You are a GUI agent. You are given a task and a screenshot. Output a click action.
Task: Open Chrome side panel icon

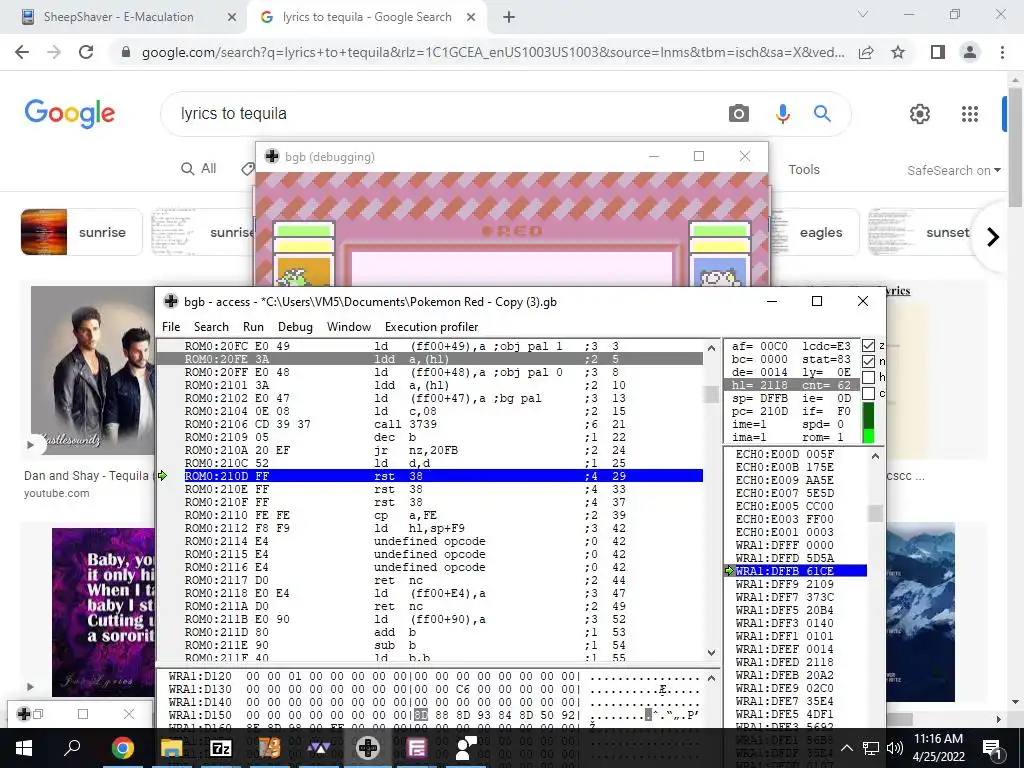[938, 52]
